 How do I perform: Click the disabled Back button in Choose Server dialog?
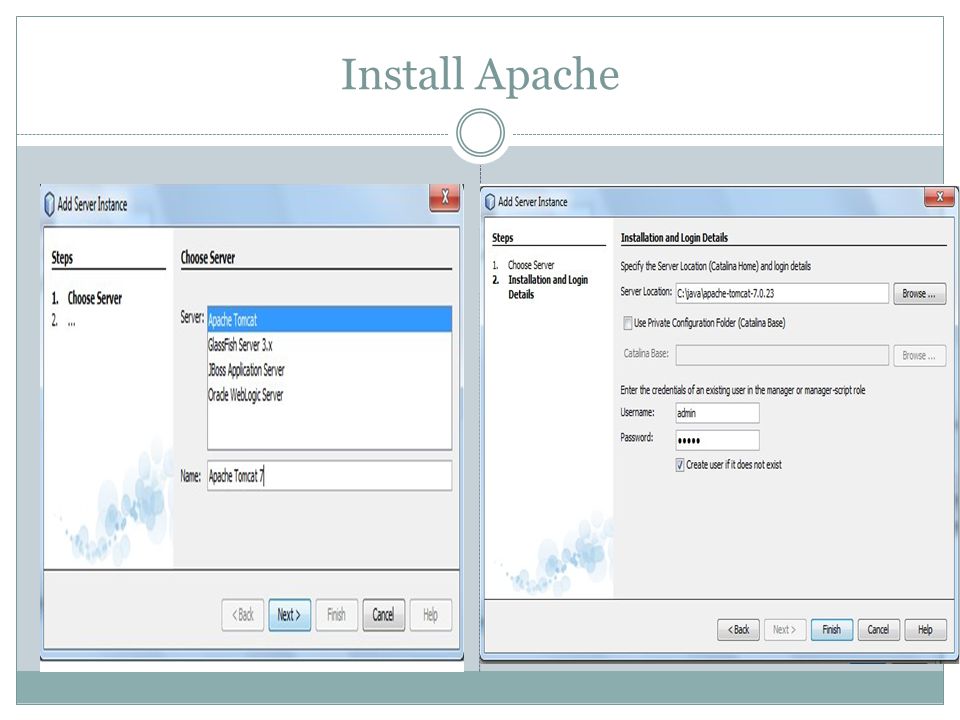point(243,615)
